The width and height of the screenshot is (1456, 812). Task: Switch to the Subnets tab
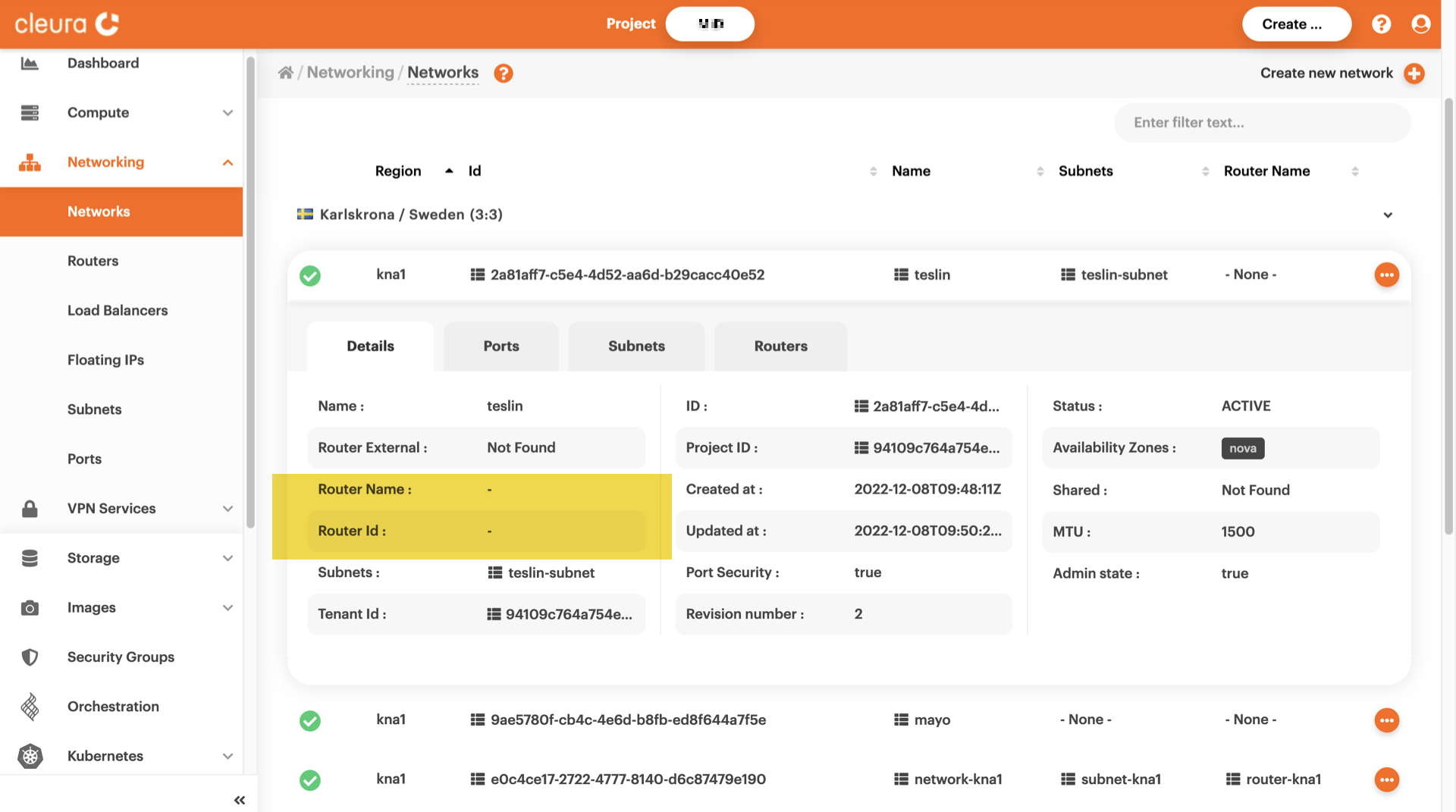click(x=635, y=346)
